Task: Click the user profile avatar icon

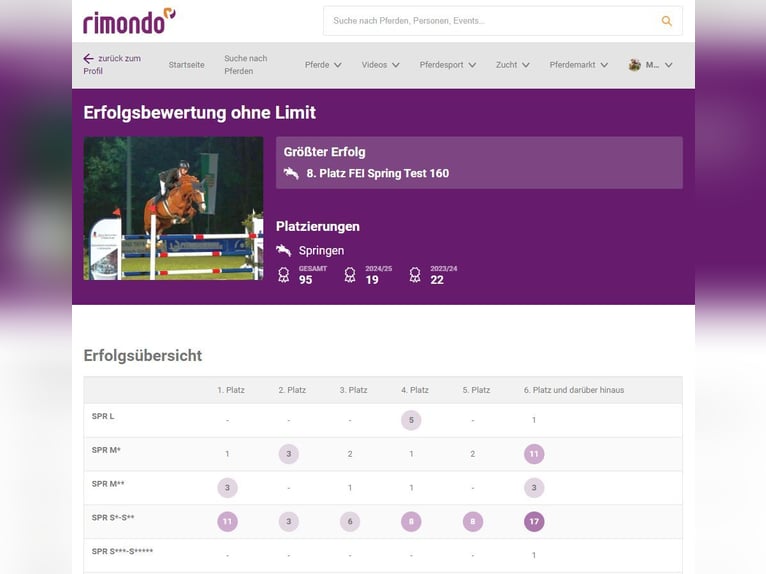Action: pyautogui.click(x=634, y=65)
